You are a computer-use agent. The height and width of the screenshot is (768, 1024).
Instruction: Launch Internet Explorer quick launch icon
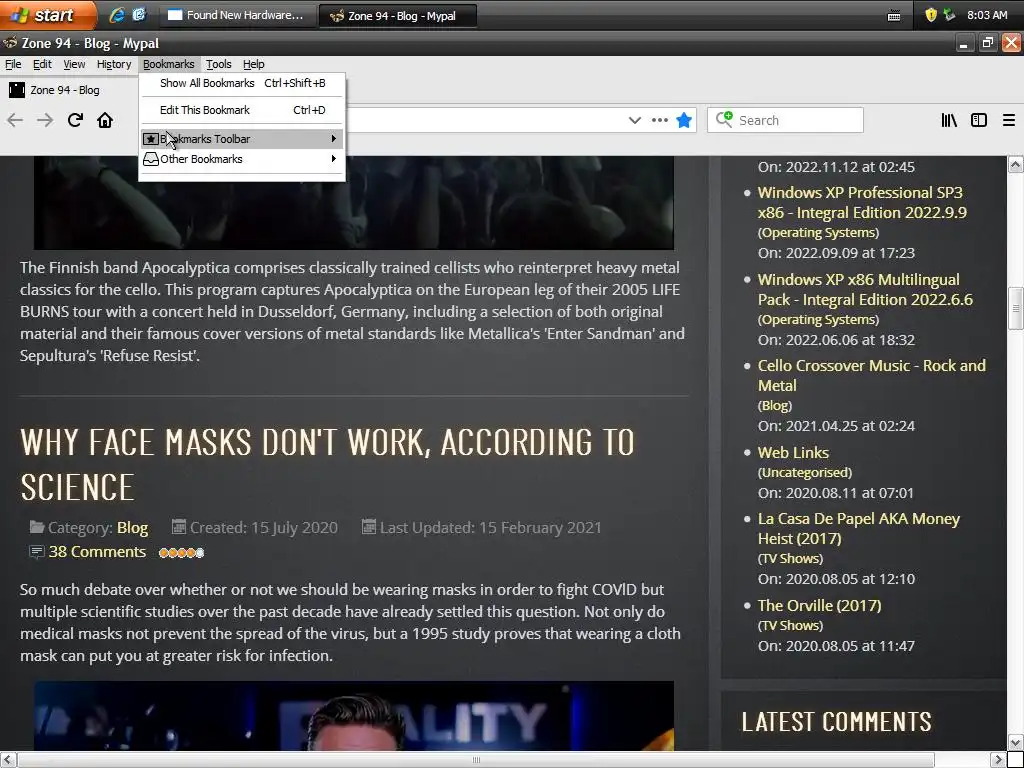pos(117,15)
